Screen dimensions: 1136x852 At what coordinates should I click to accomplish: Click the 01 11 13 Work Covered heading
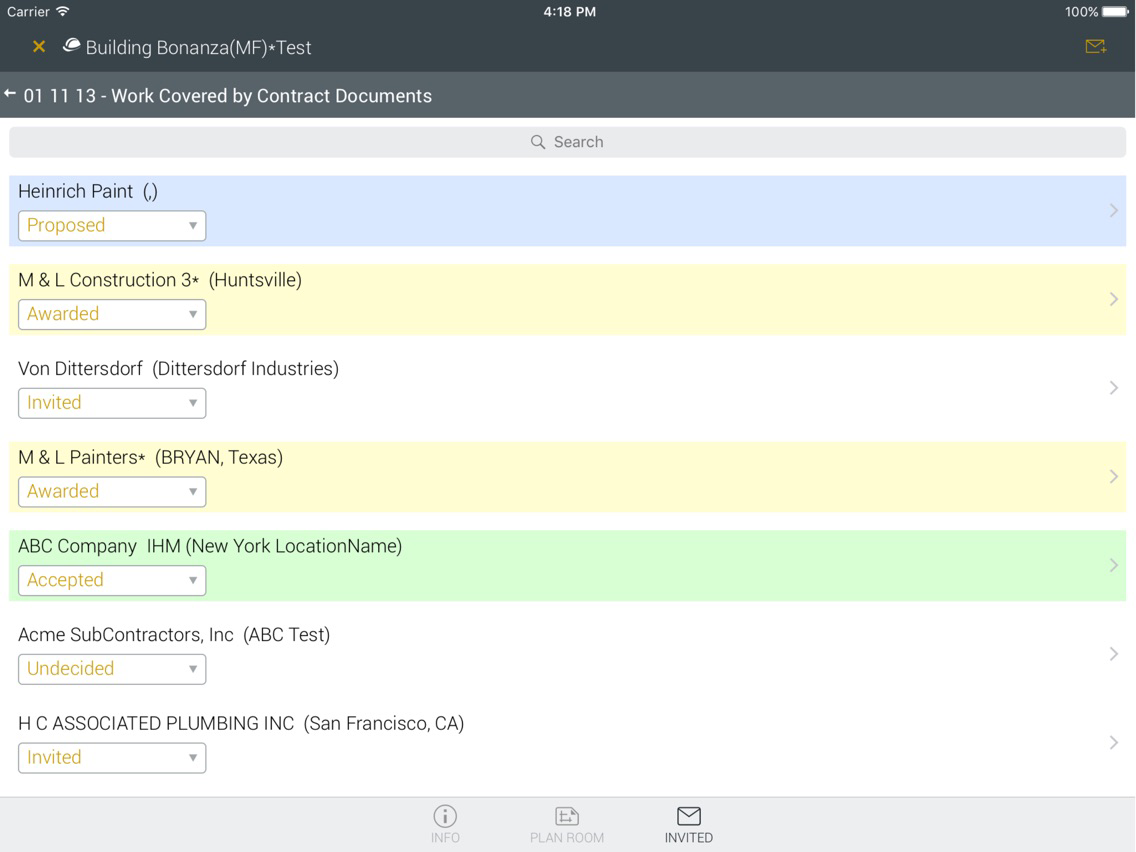pos(227,96)
